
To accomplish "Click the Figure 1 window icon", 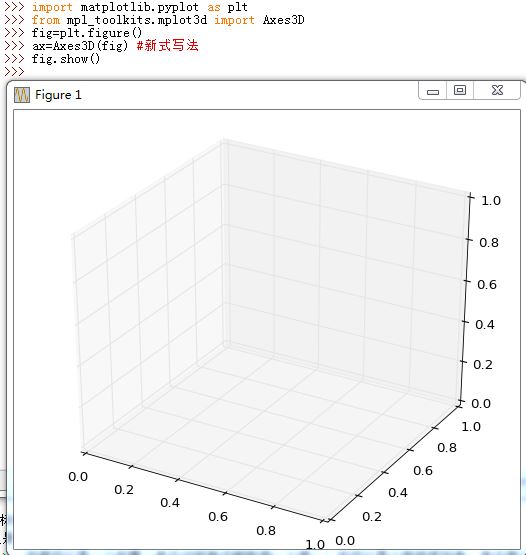I will click(x=22, y=95).
